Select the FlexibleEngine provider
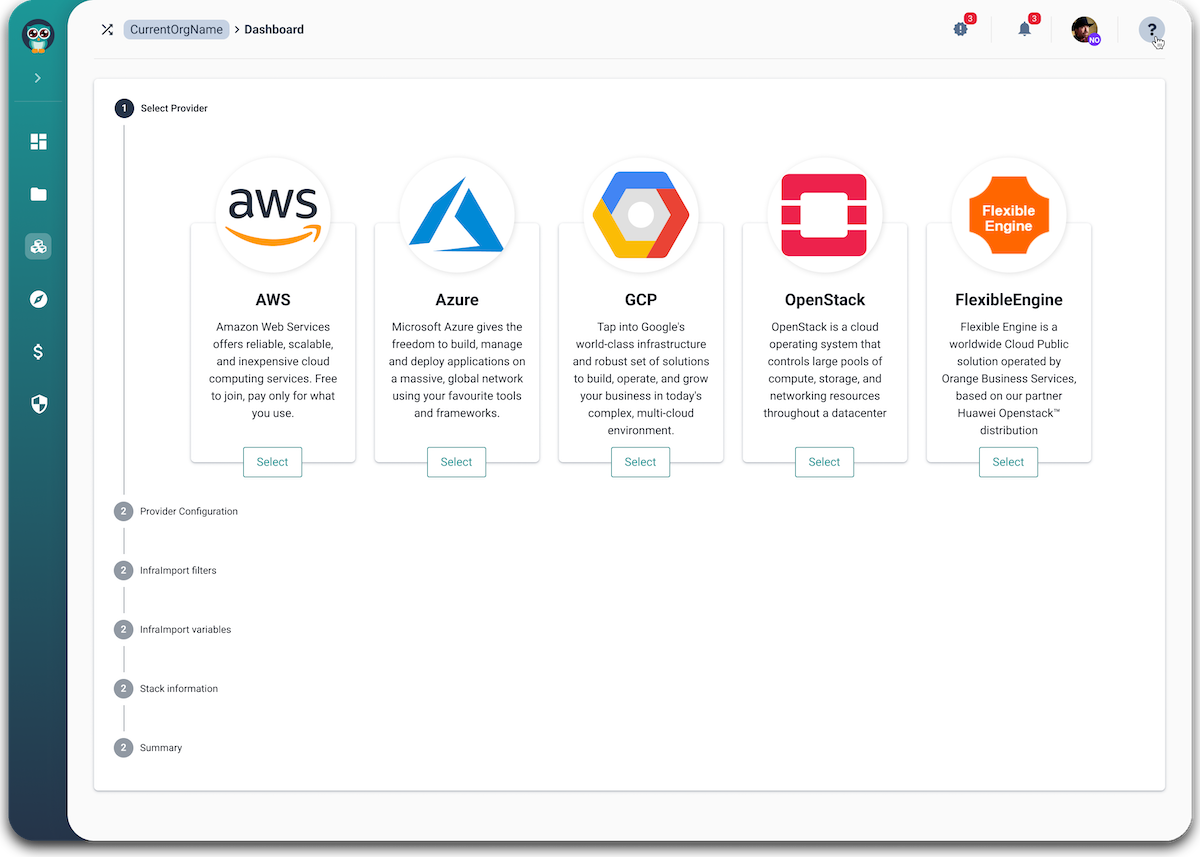 [1008, 462]
